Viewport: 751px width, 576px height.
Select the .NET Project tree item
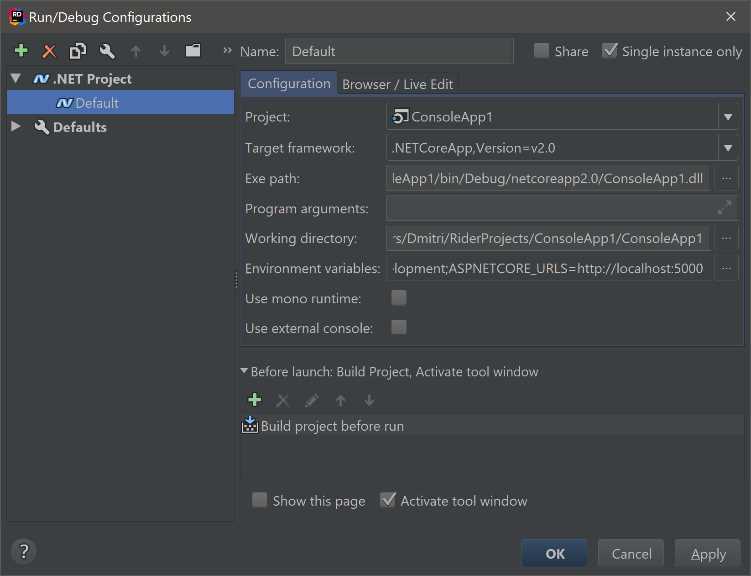click(x=82, y=79)
